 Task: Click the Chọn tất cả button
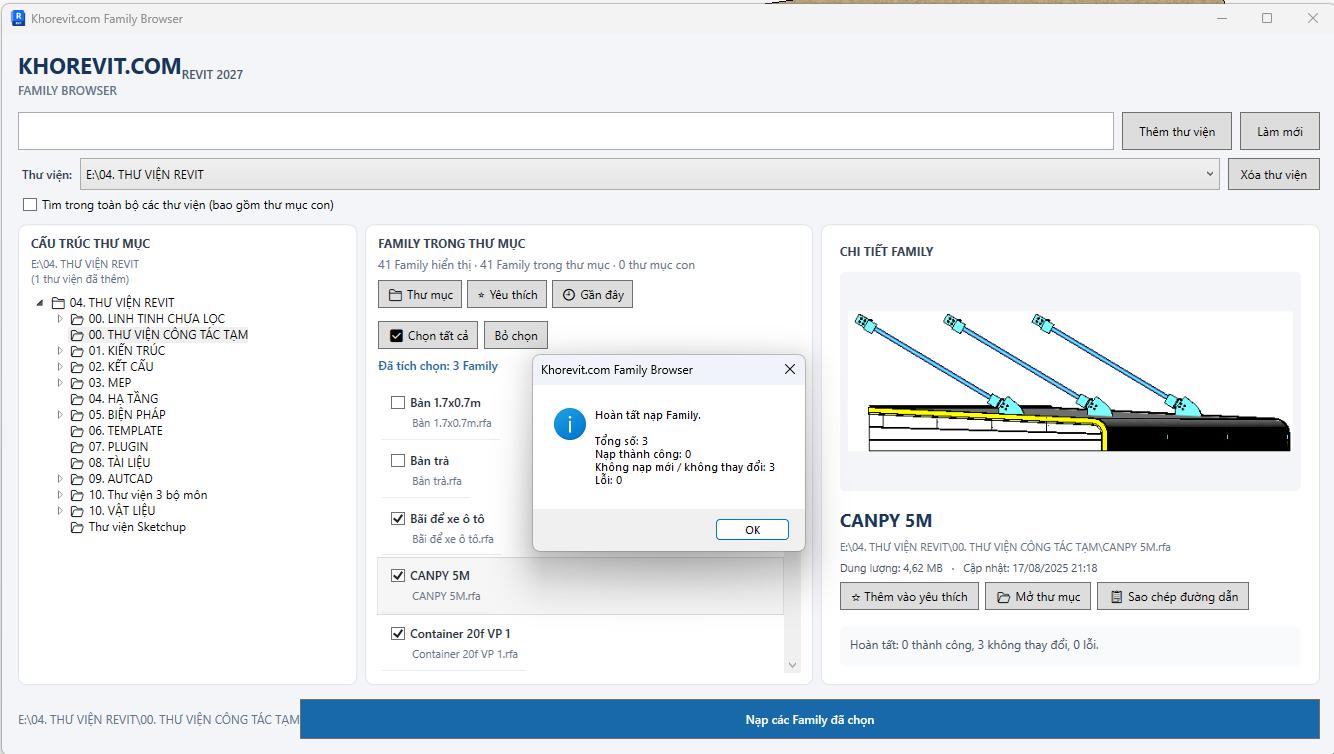point(429,336)
